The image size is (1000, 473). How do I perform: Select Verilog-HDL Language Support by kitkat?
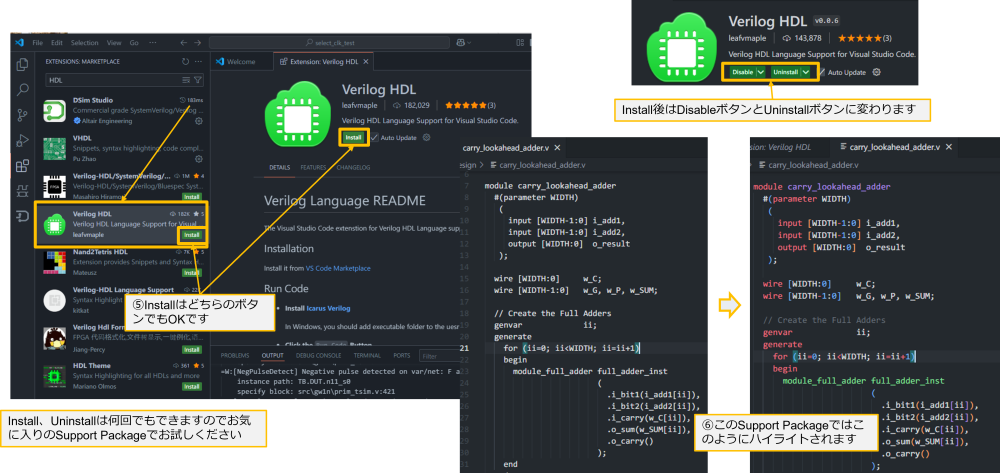pyautogui.click(x=124, y=300)
